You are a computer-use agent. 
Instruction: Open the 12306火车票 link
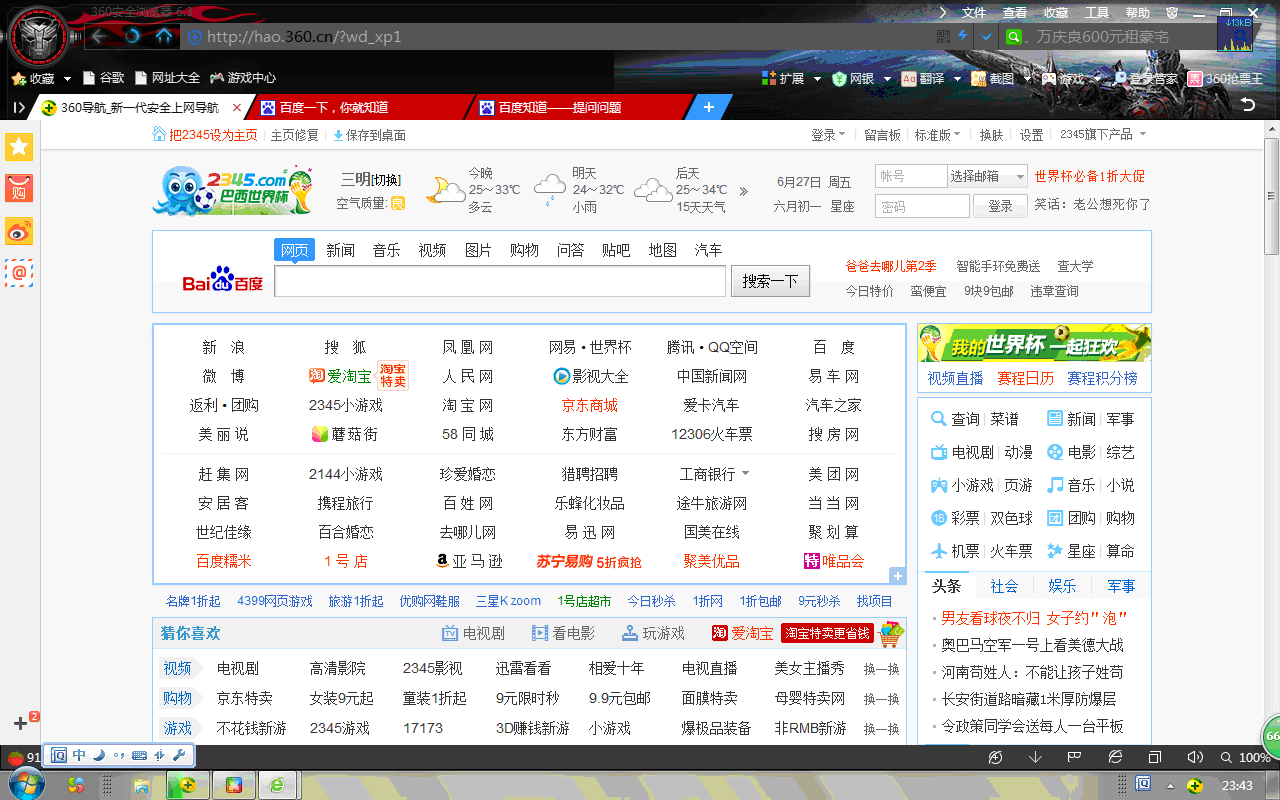pyautogui.click(x=712, y=434)
